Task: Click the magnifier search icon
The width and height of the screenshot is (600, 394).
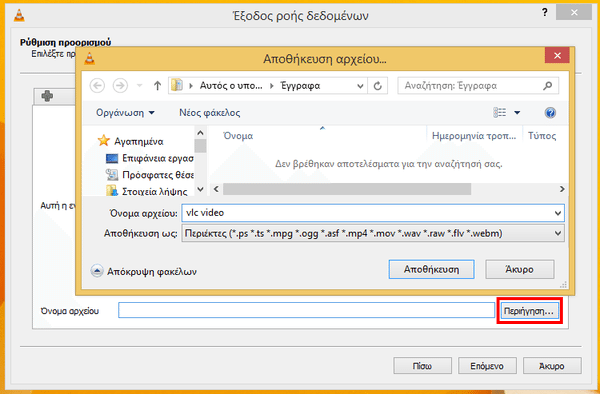Action: pos(548,86)
